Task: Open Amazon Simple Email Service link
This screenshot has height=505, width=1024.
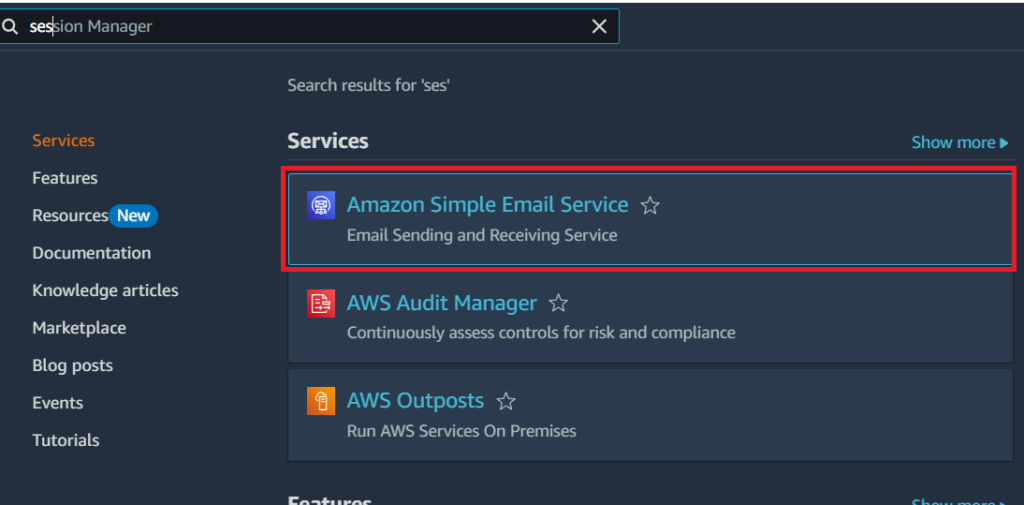Action: pyautogui.click(x=487, y=205)
